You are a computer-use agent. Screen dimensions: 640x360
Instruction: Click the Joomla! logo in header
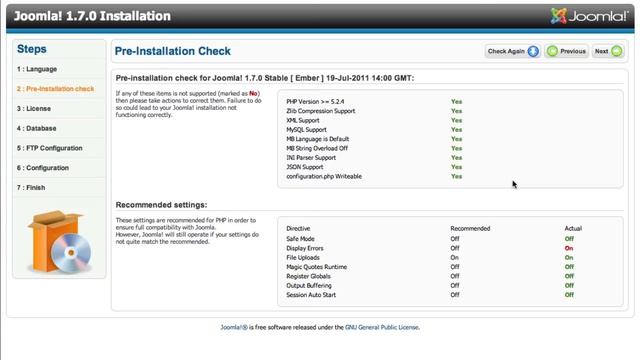589,16
